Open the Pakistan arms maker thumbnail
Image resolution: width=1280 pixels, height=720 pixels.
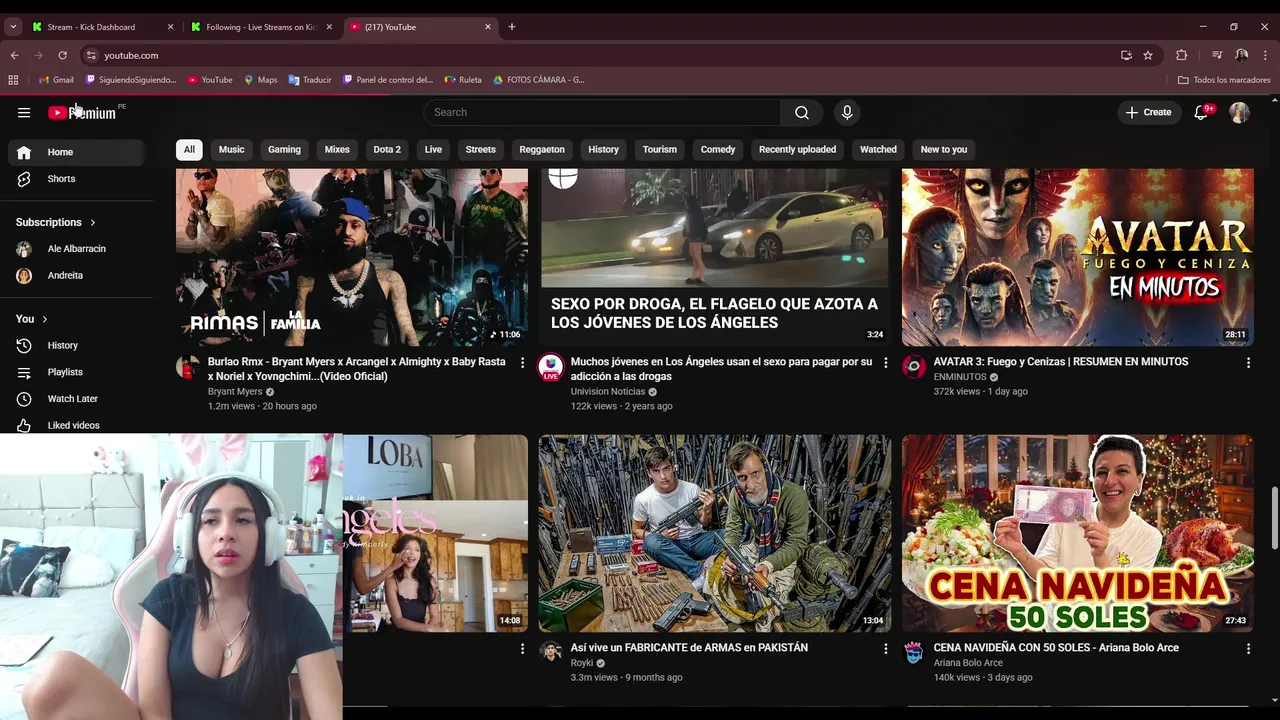coord(715,533)
